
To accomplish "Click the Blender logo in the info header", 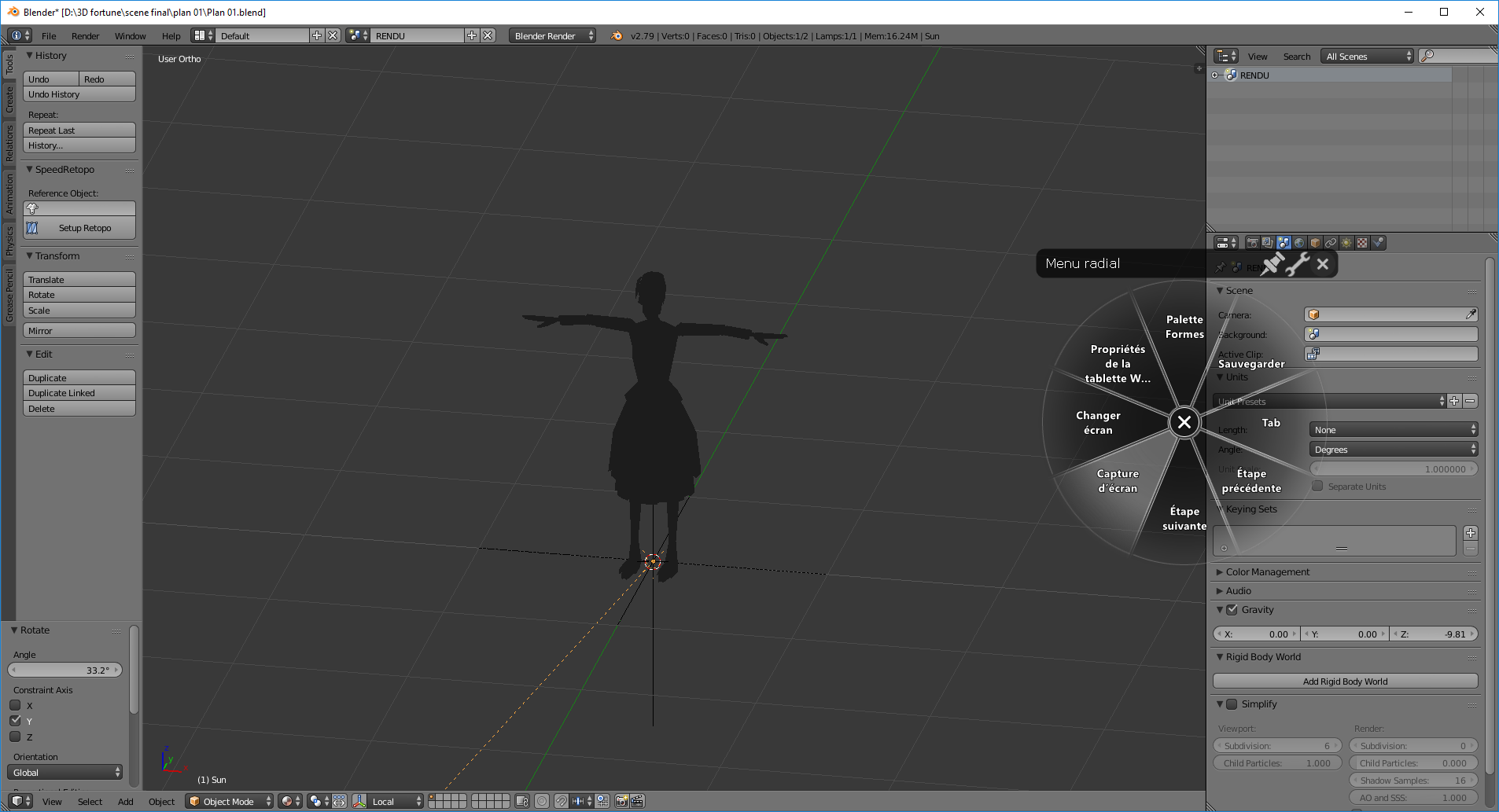I will pos(617,35).
